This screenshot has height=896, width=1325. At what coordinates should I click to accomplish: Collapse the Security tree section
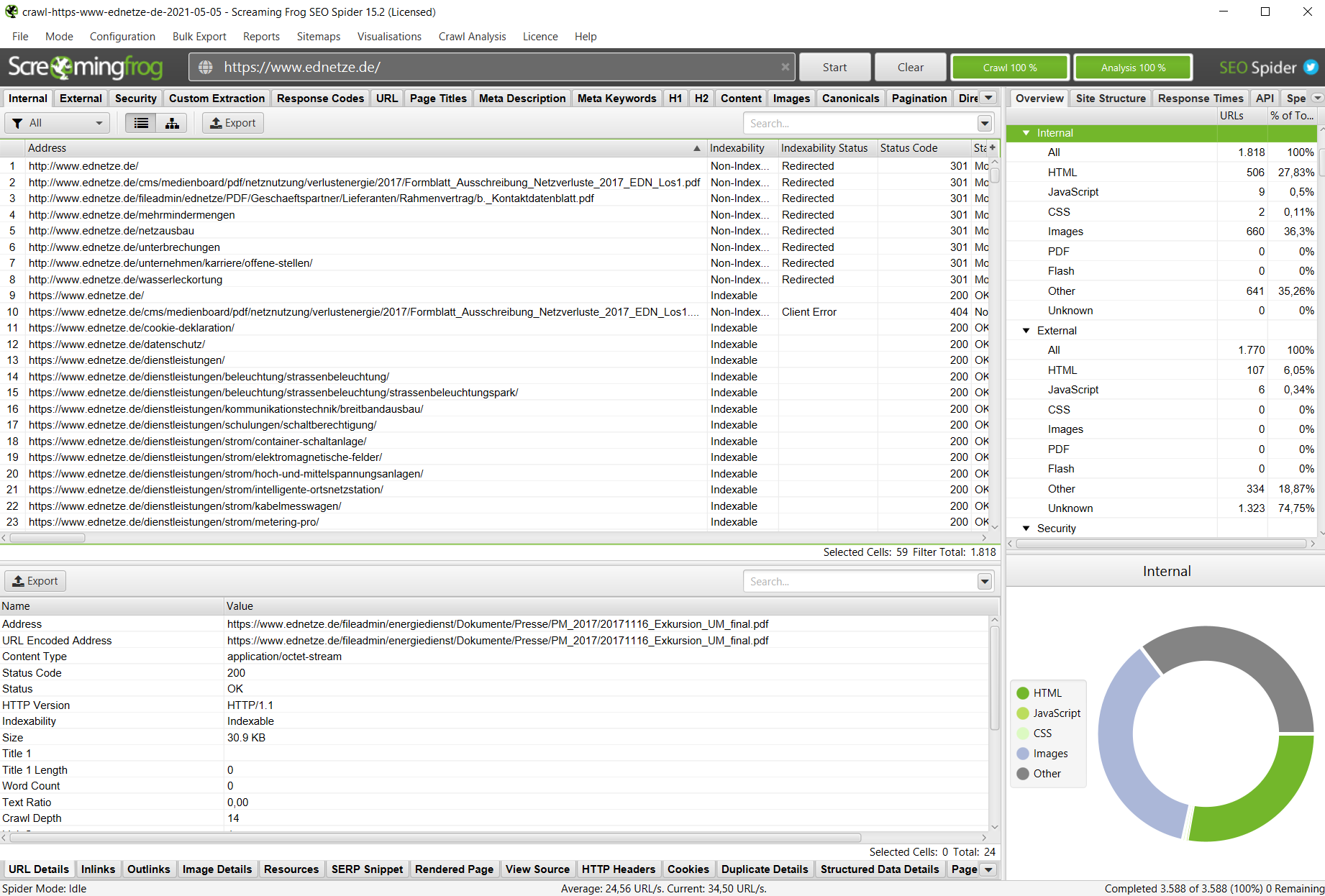click(1026, 529)
